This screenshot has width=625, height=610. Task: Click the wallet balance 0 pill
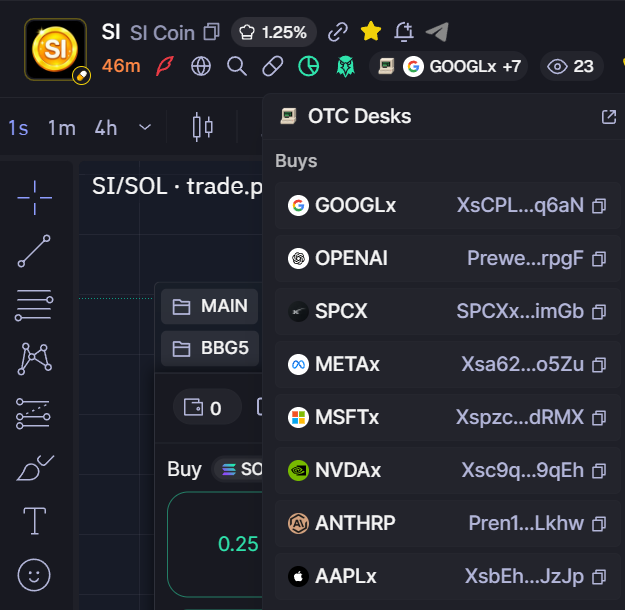tap(207, 407)
